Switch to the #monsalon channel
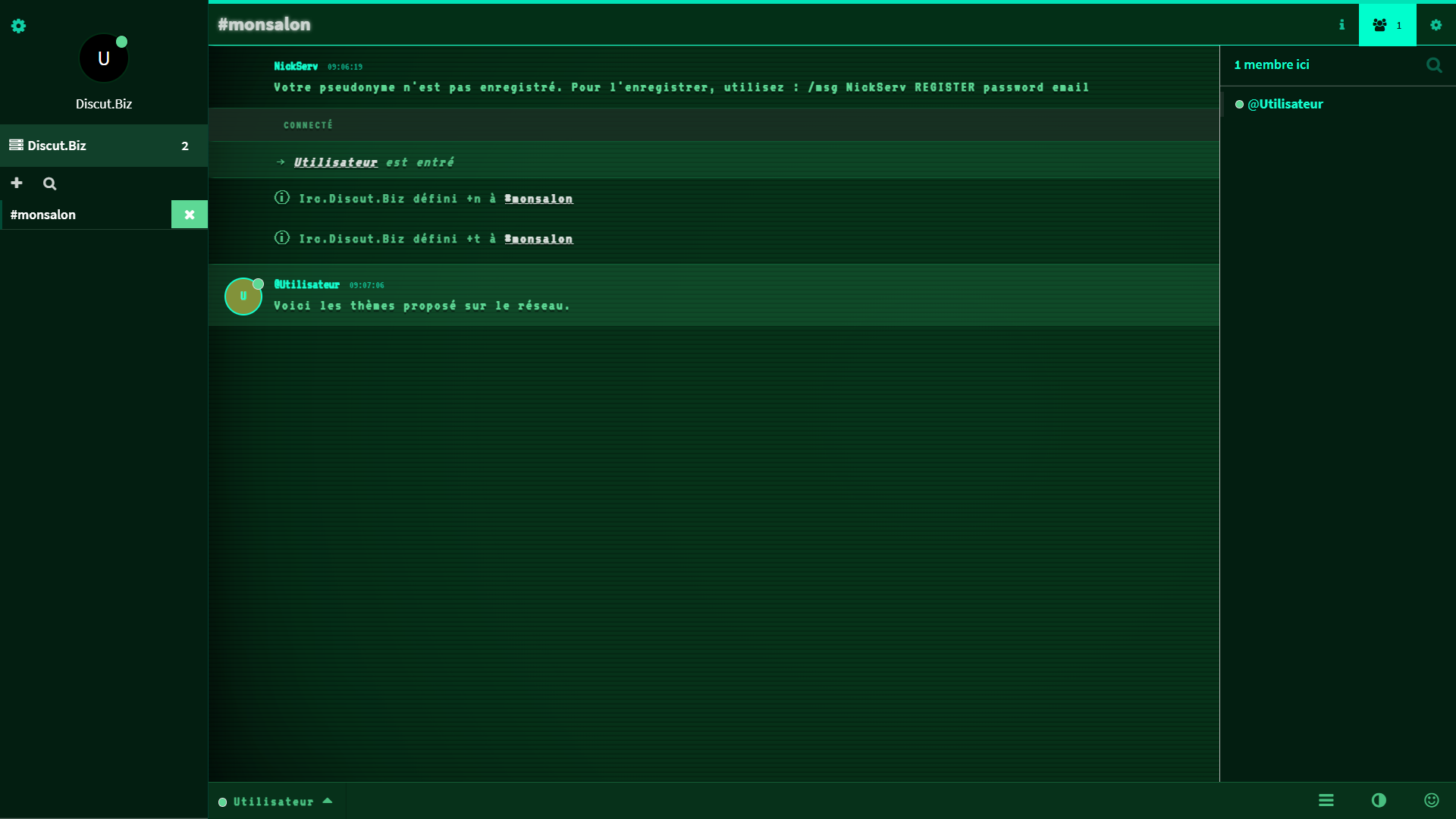Viewport: 1456px width, 819px height. [43, 215]
